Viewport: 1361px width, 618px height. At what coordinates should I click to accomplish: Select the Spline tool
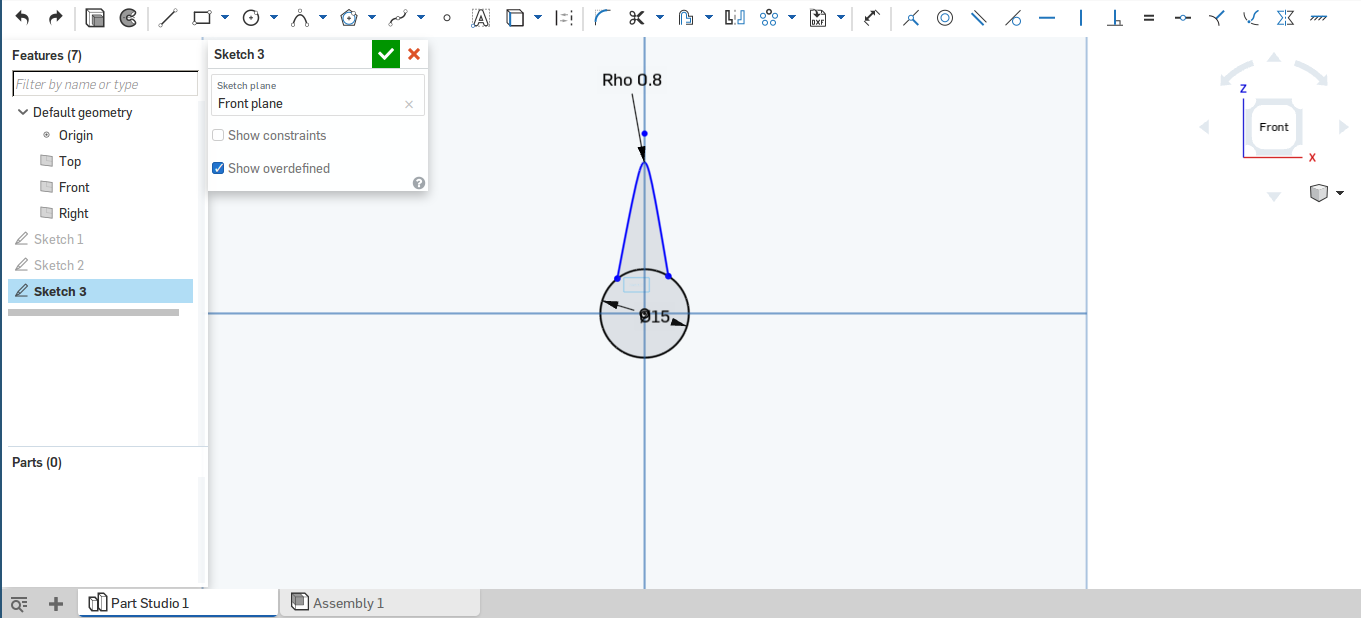coord(398,17)
